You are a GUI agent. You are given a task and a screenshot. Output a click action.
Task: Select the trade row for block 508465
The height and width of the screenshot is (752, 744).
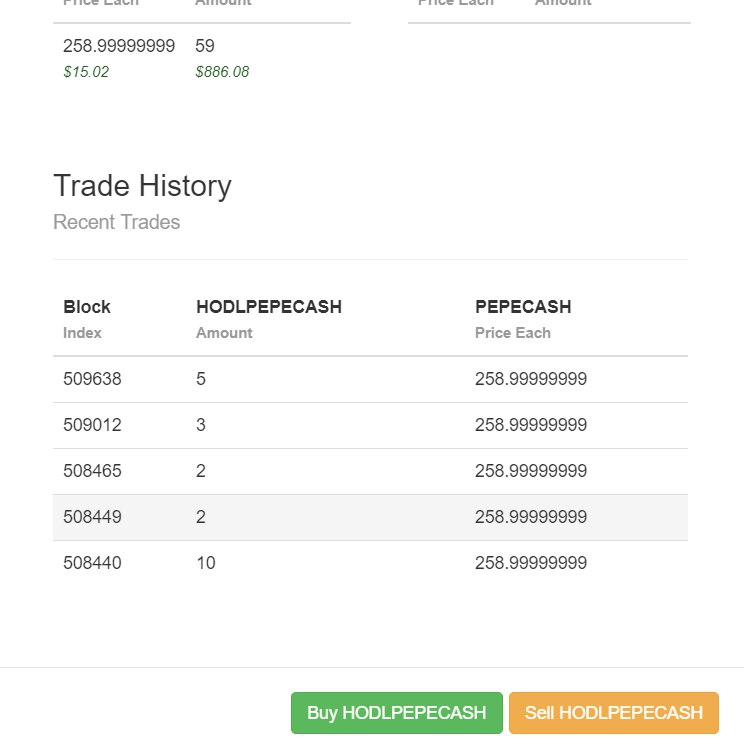370,471
